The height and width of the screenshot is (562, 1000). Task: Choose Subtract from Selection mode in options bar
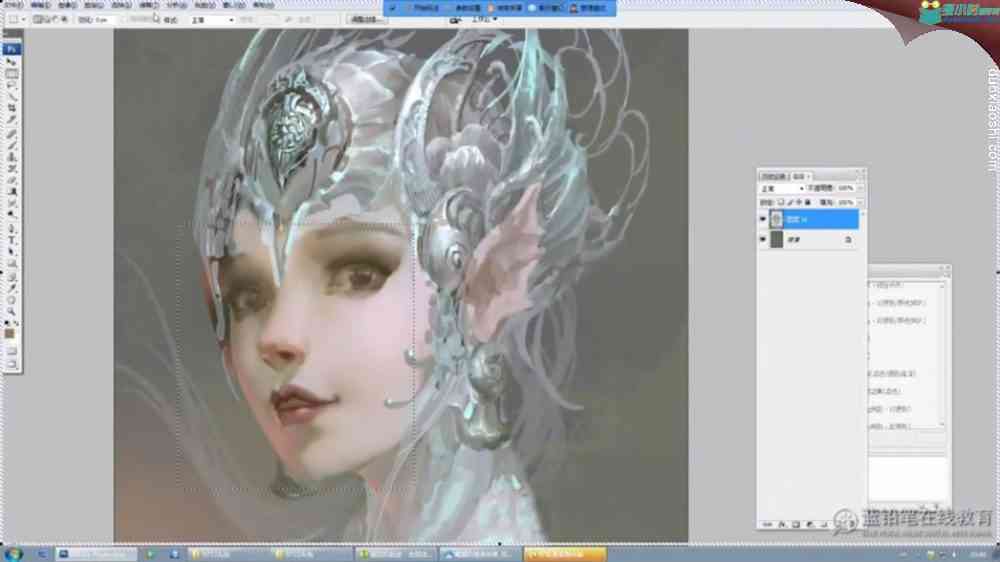56,20
